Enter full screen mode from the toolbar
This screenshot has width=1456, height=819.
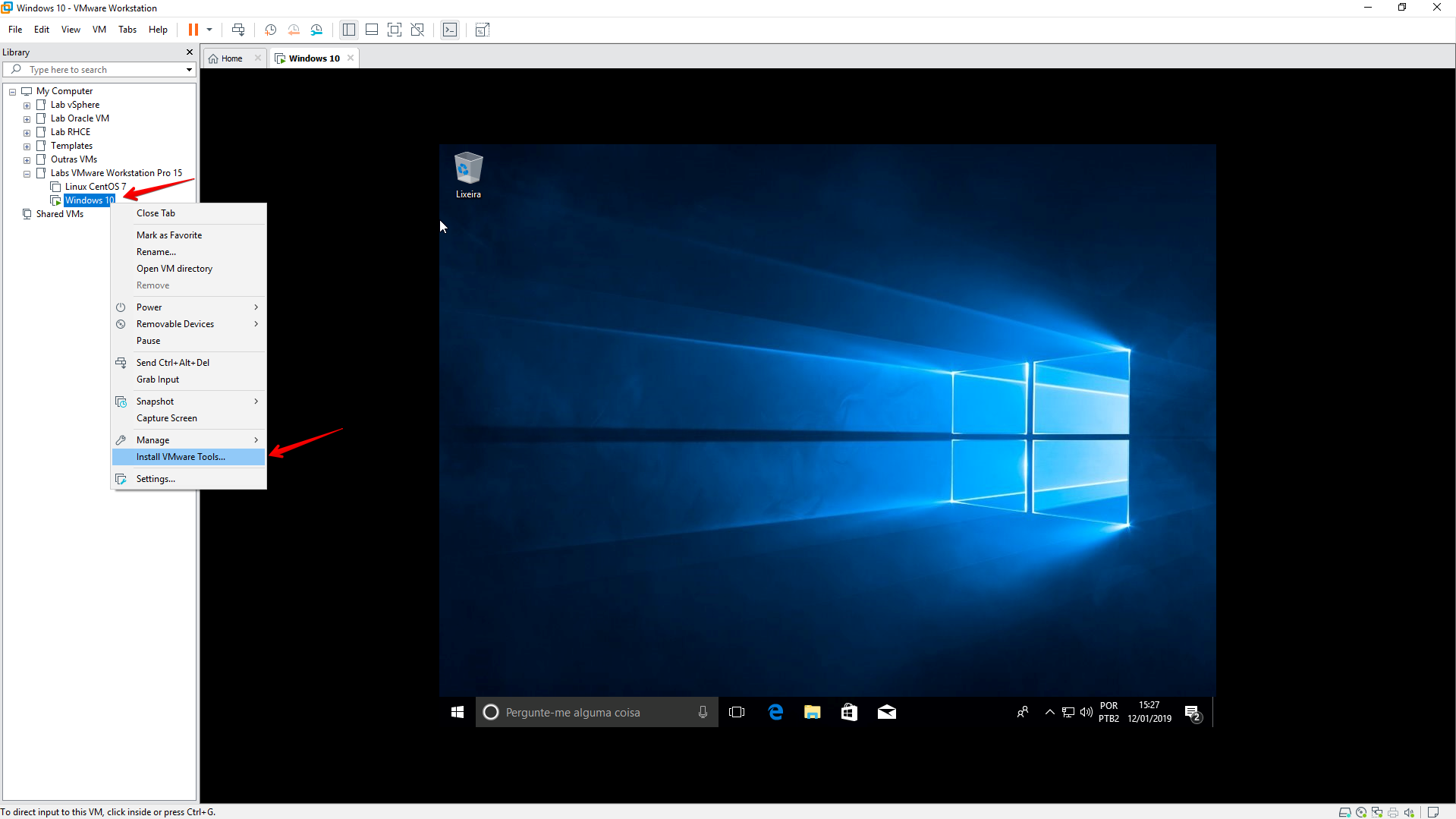[395, 30]
